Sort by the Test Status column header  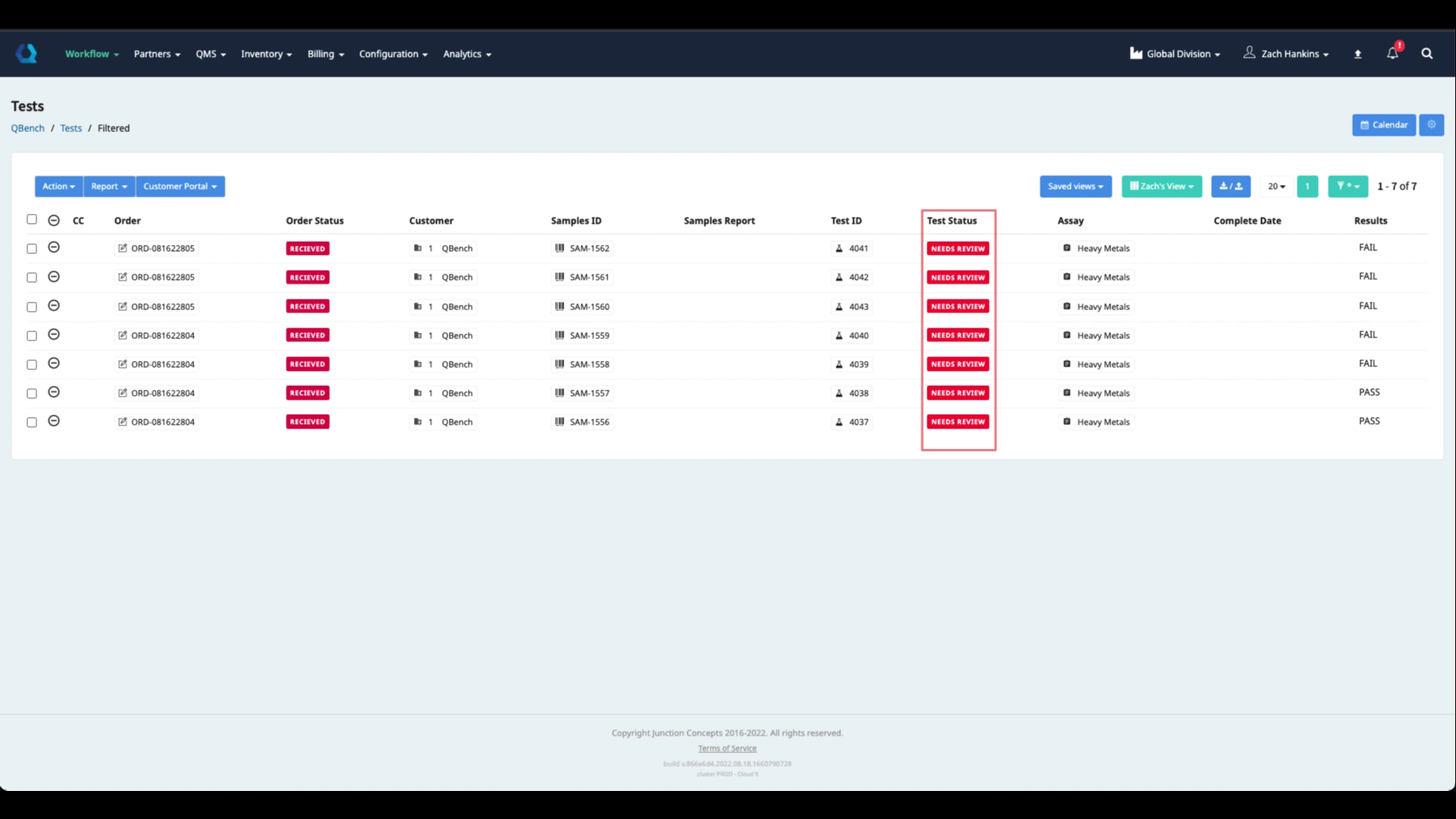(952, 221)
